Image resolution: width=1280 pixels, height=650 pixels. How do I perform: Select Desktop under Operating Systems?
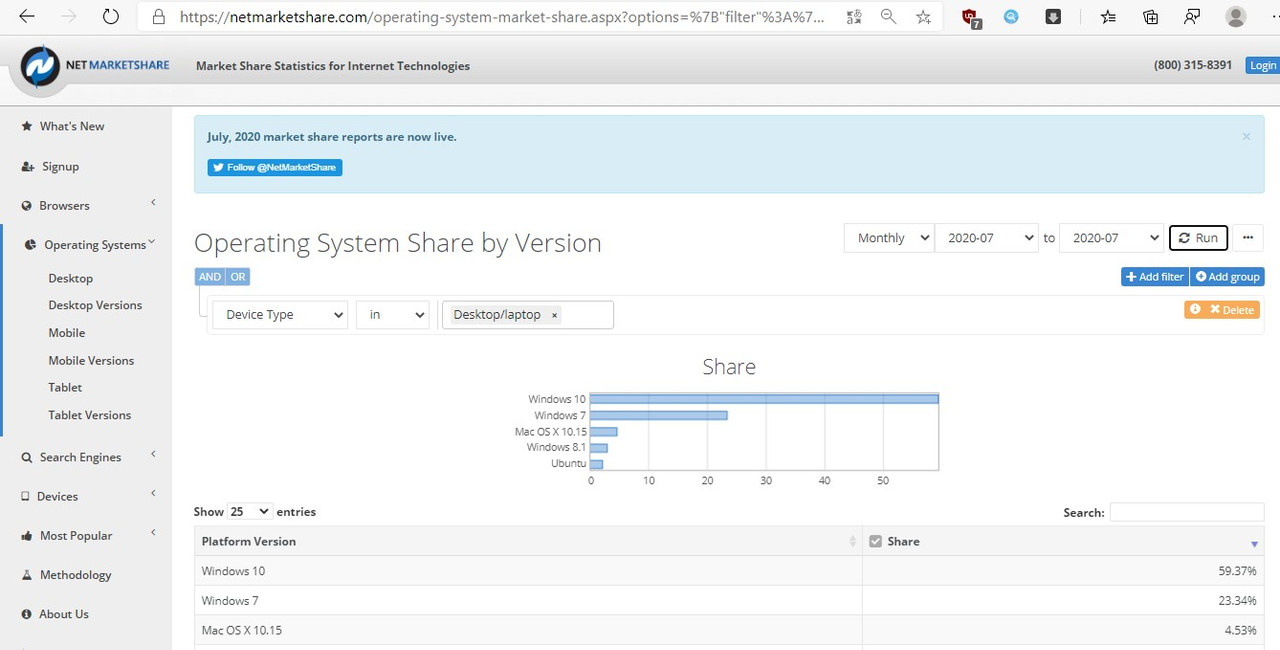click(x=70, y=278)
